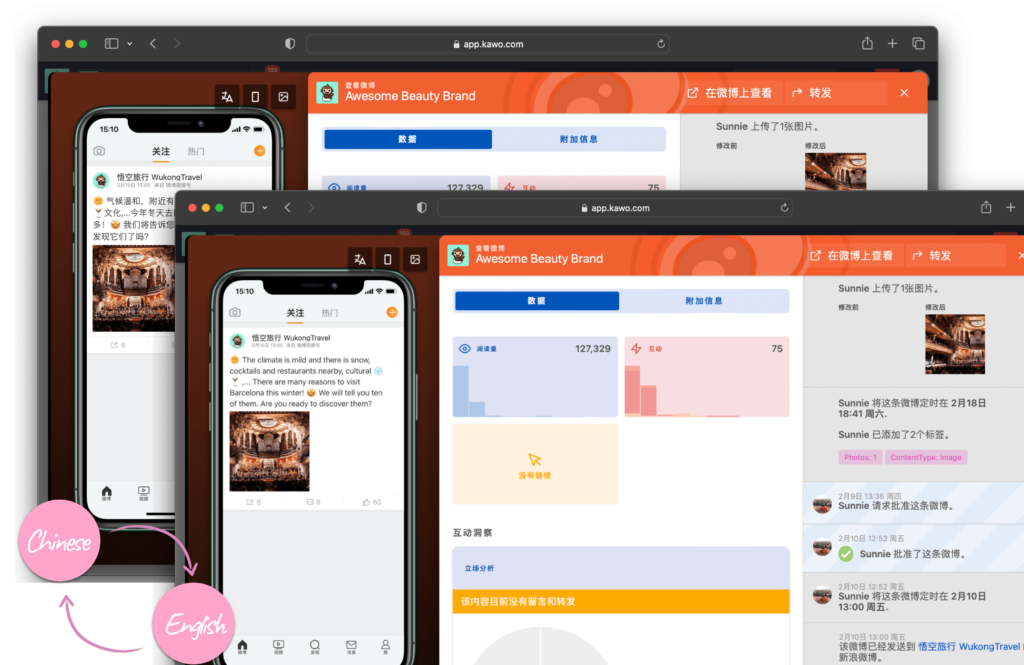The height and width of the screenshot is (665, 1024).
Task: Click 在微博上查看 button in back window
Action: pos(731,93)
